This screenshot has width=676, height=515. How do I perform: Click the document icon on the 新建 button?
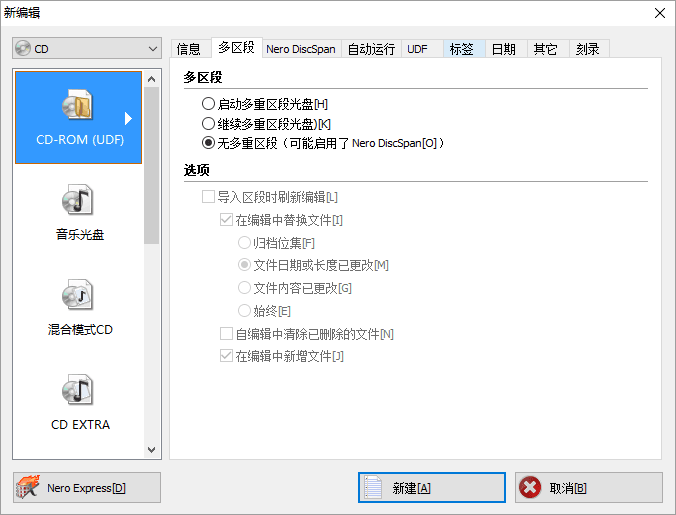click(373, 487)
